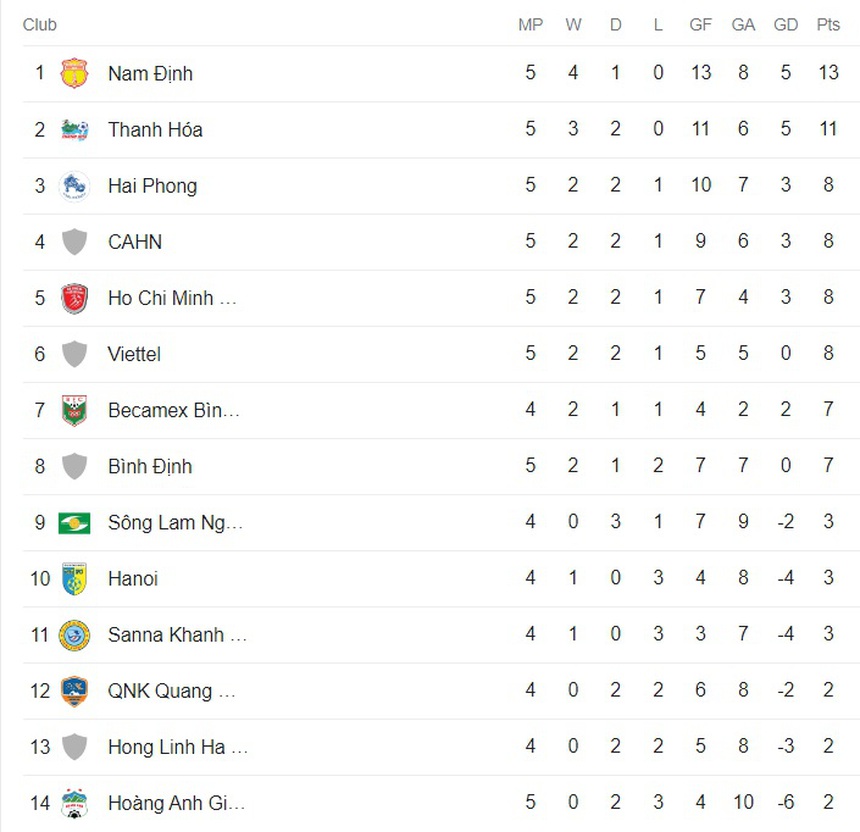
Task: Click the Nam Định team name
Action: click(x=150, y=74)
